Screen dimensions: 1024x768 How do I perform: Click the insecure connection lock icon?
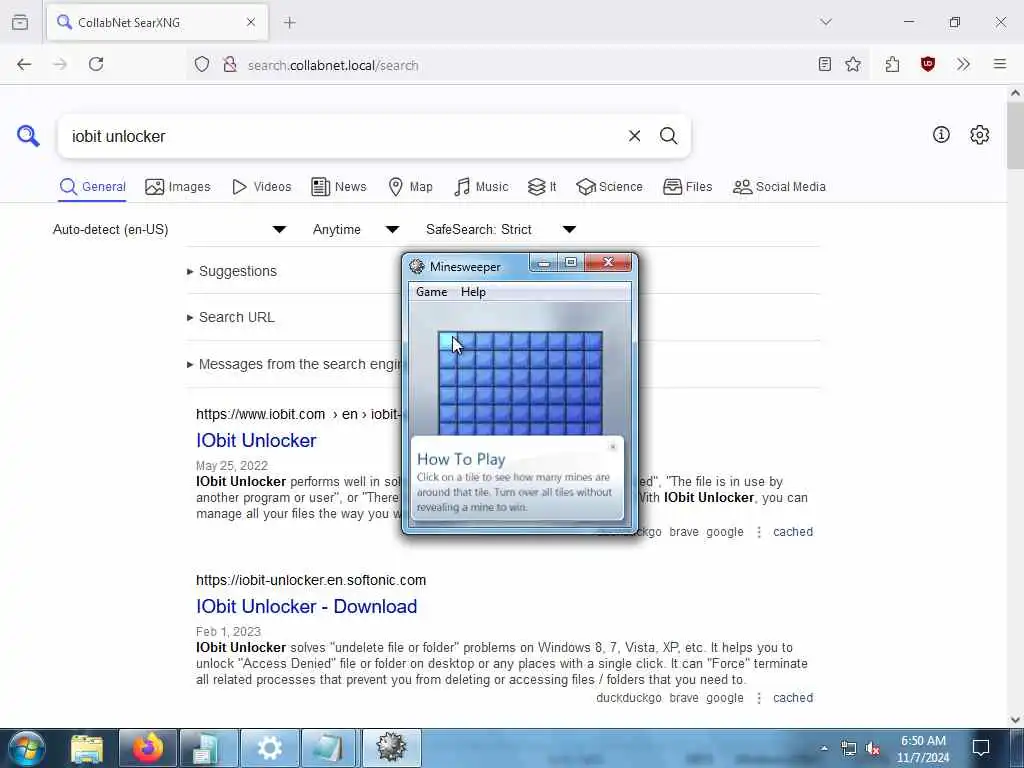(x=229, y=65)
